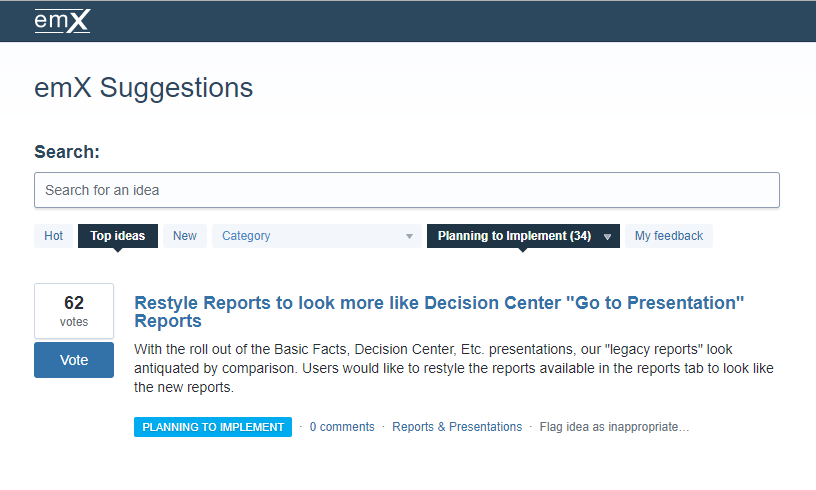The height and width of the screenshot is (490, 816).
Task: Open the New ideas tab
Action: coord(185,236)
